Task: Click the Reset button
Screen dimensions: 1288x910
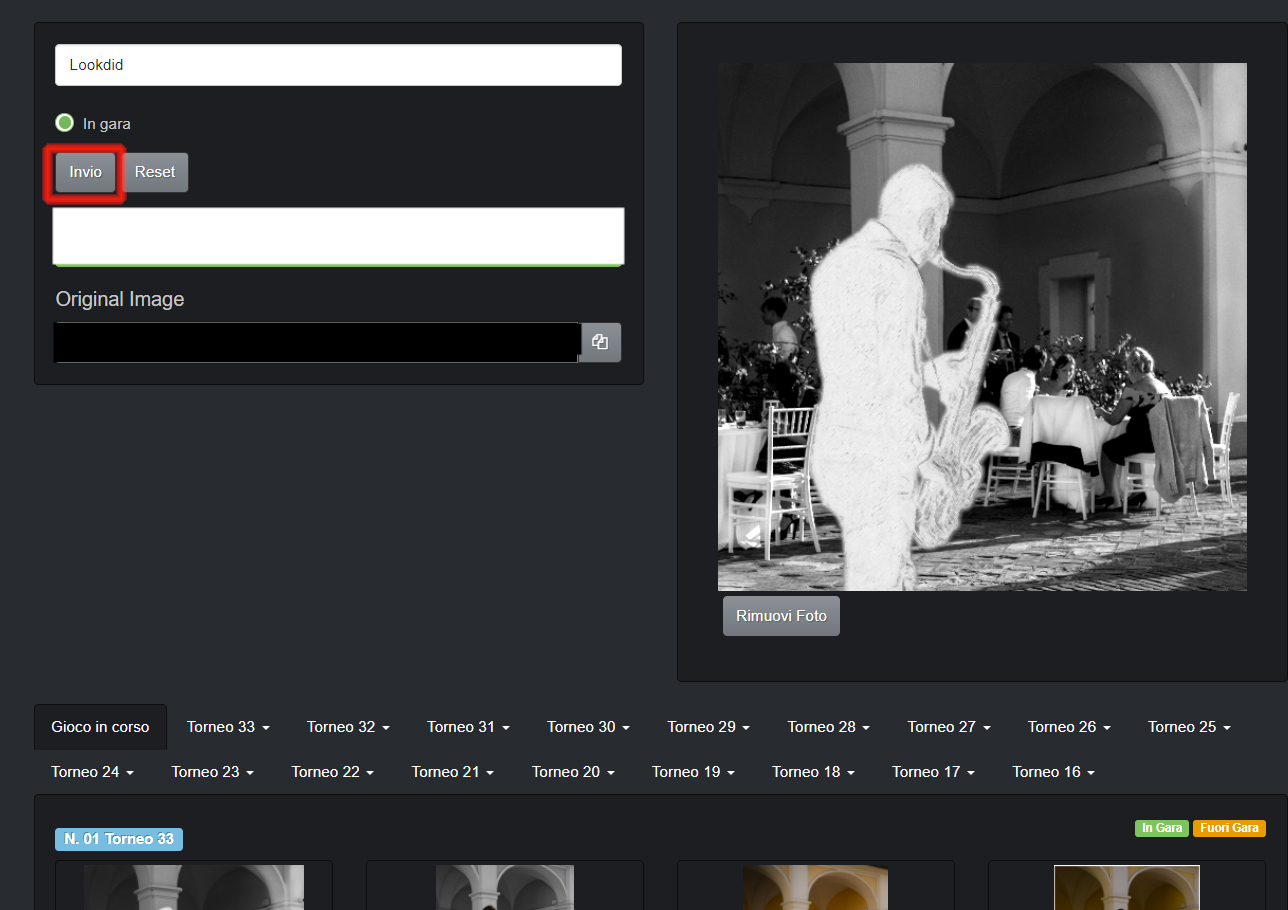Action: pos(155,172)
